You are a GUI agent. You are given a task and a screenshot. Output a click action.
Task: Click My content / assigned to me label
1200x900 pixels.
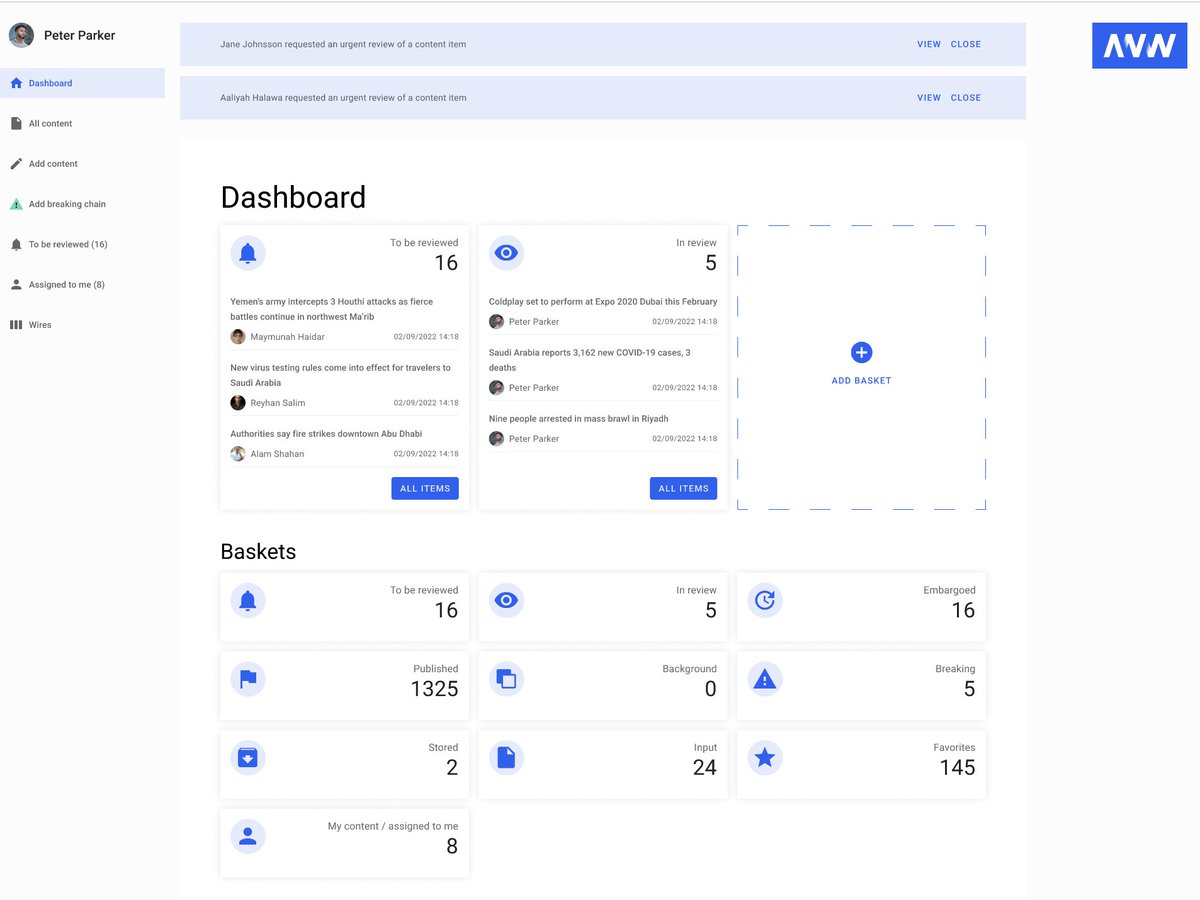393,826
